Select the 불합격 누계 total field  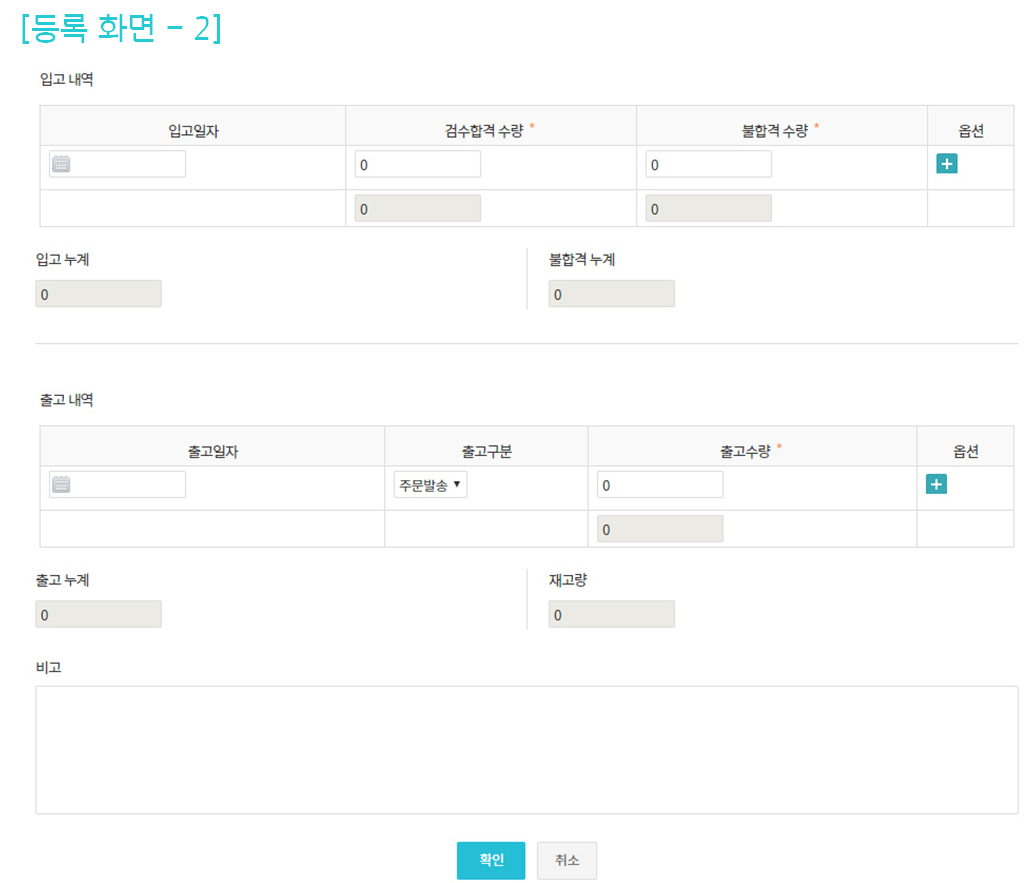[x=611, y=294]
